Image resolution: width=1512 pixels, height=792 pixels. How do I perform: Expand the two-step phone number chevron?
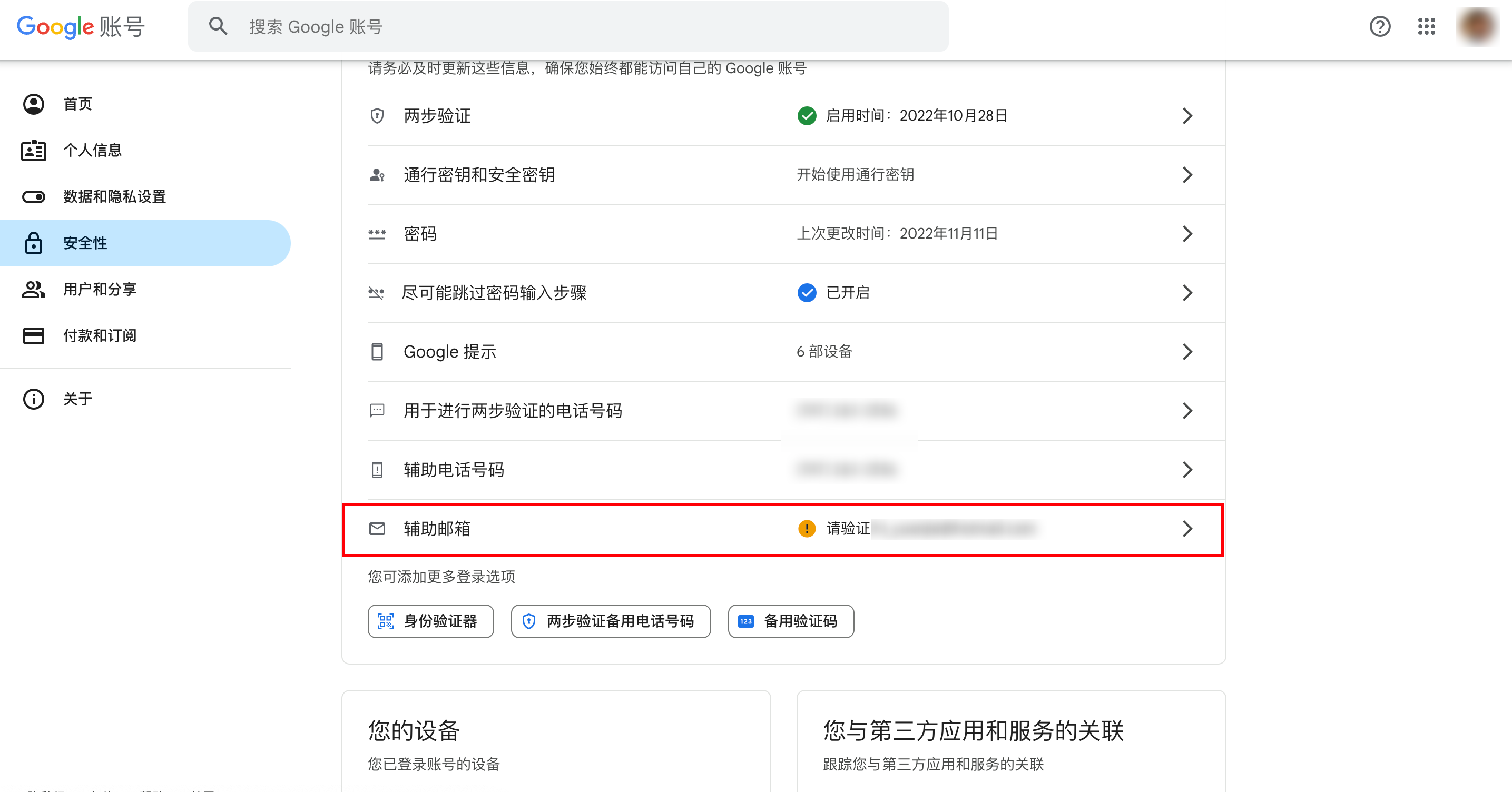[1187, 411]
